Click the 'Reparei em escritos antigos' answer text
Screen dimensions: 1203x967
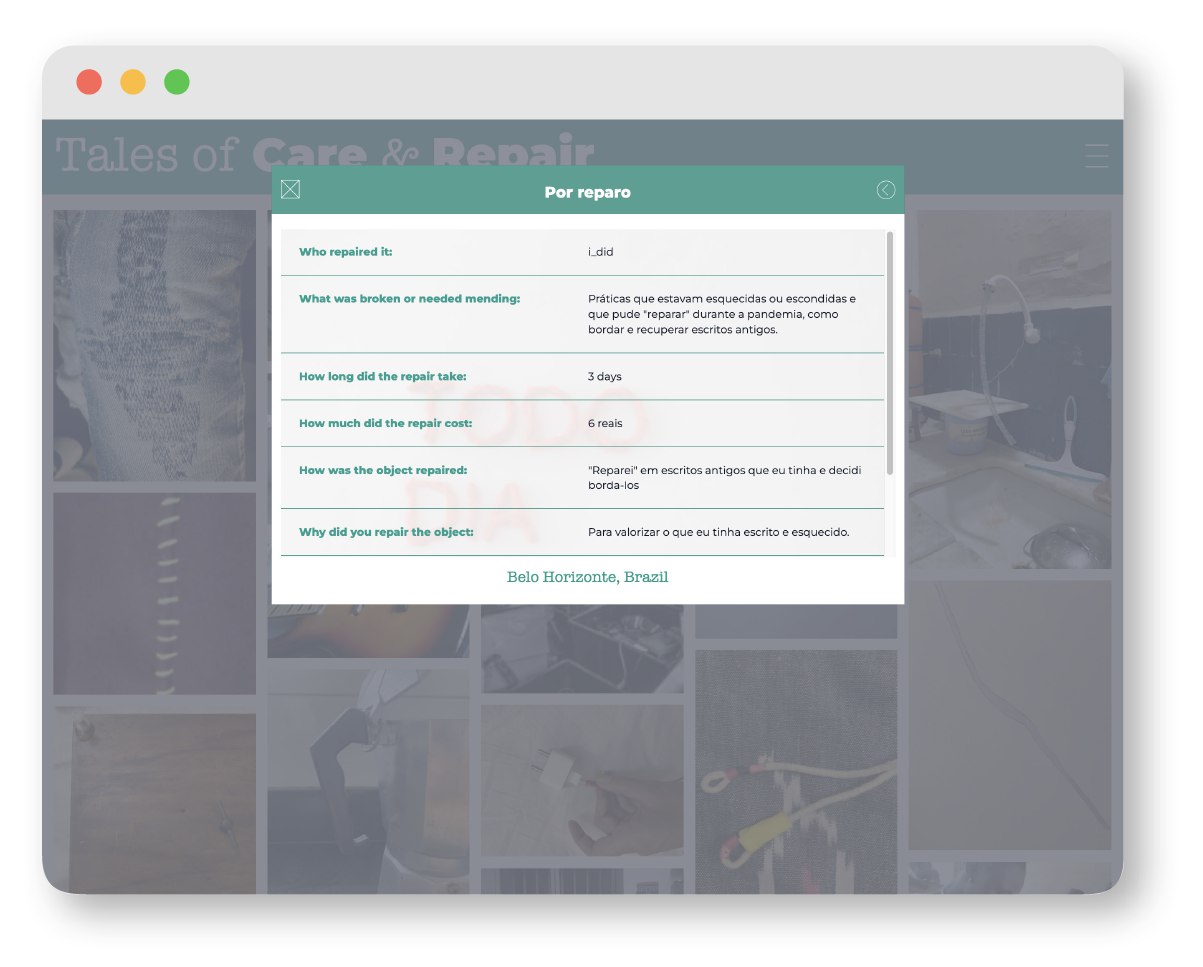point(725,477)
